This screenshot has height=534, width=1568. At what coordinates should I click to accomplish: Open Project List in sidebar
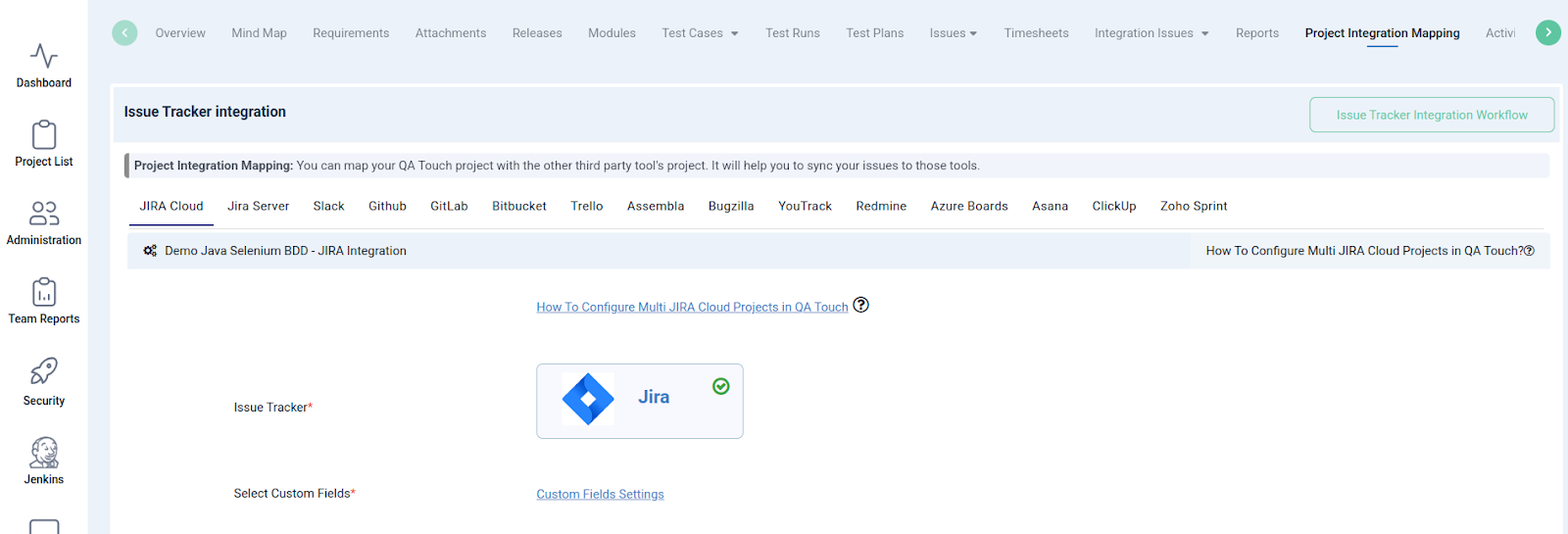[x=44, y=134]
